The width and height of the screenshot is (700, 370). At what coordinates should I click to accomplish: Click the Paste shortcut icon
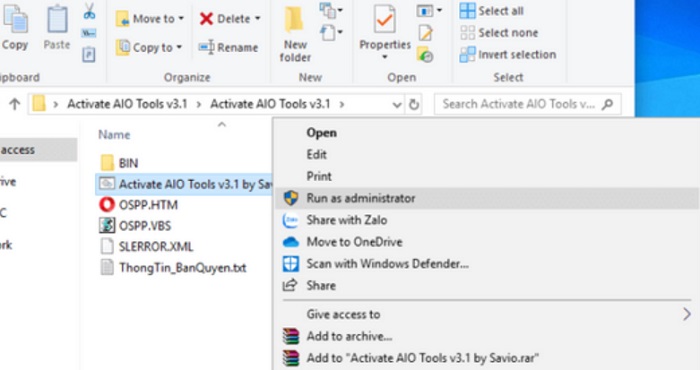coord(89,54)
